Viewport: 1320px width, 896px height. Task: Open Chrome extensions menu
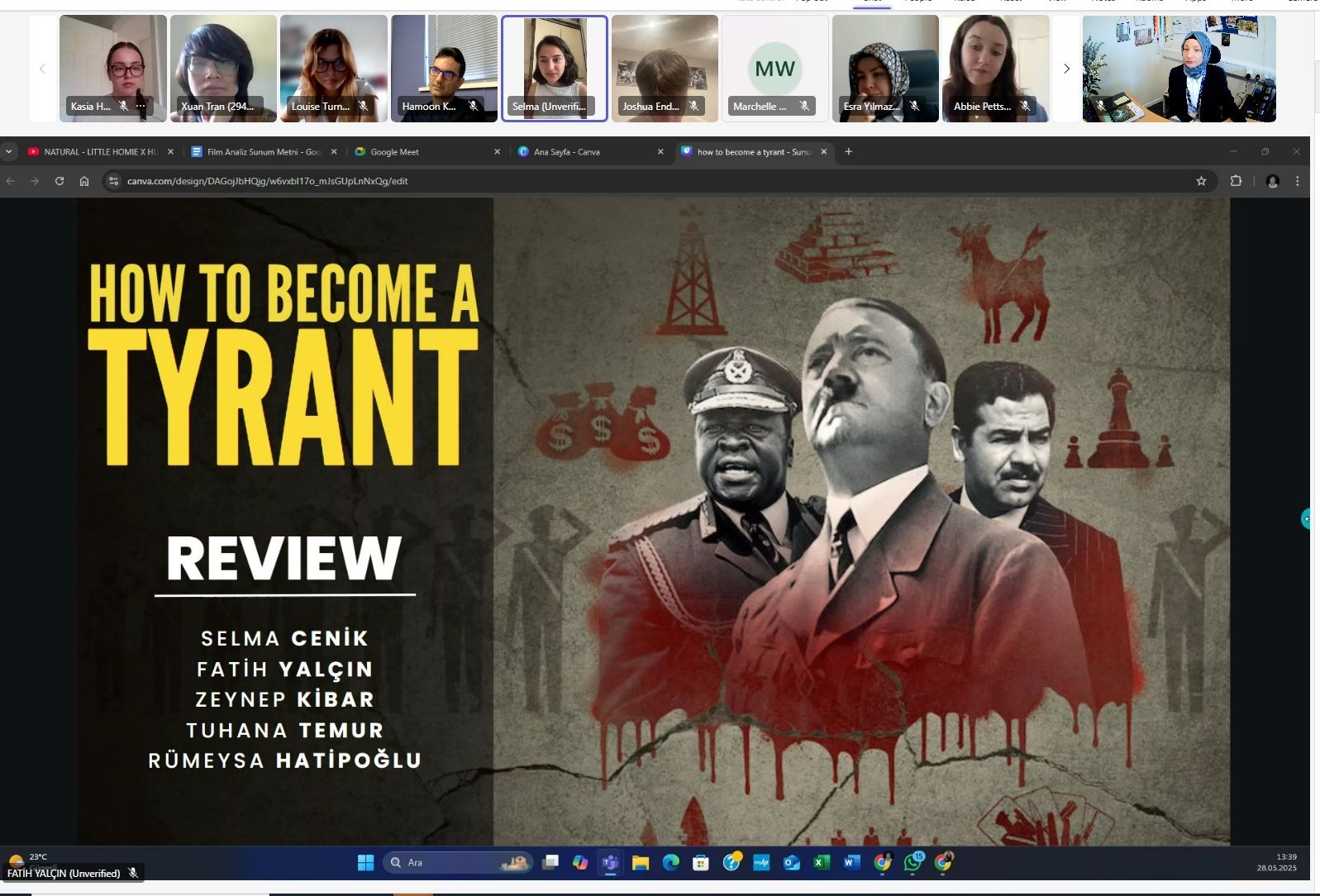(1237, 181)
